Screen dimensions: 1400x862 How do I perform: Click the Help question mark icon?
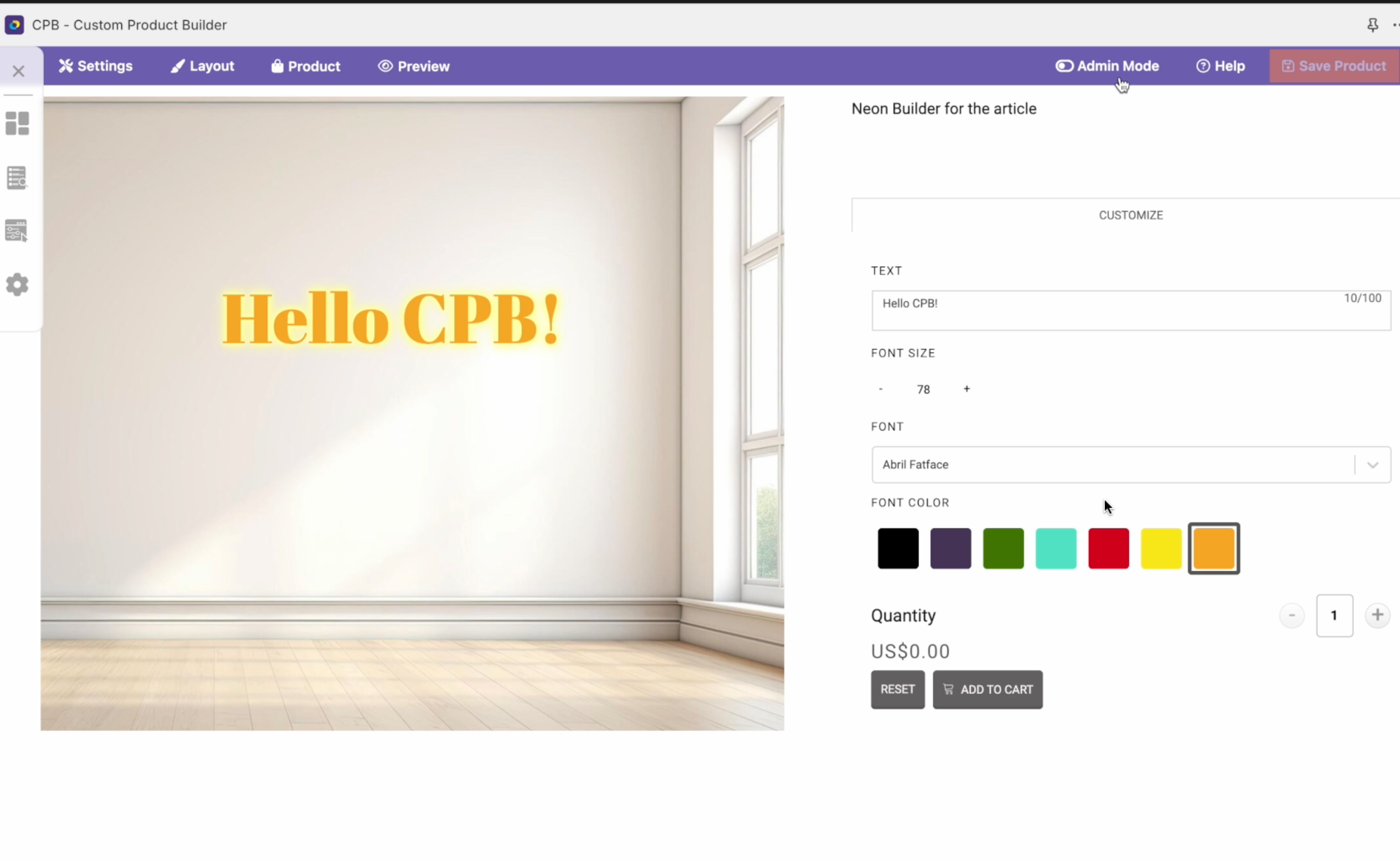[x=1203, y=66]
